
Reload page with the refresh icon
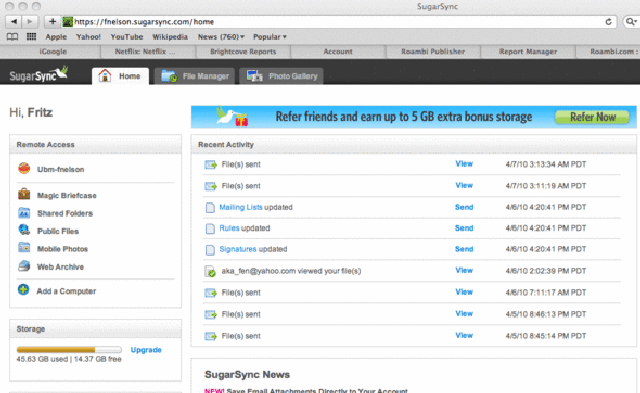pos(608,22)
